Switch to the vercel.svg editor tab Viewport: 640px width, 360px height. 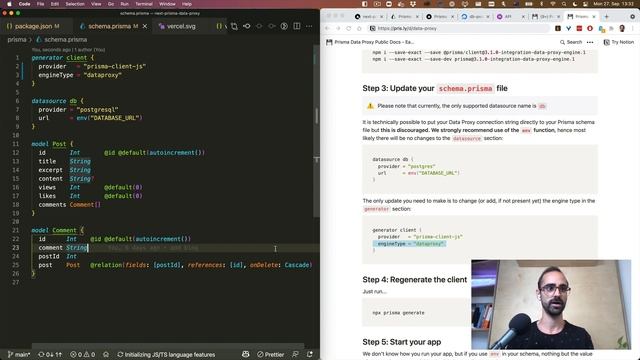(x=181, y=26)
